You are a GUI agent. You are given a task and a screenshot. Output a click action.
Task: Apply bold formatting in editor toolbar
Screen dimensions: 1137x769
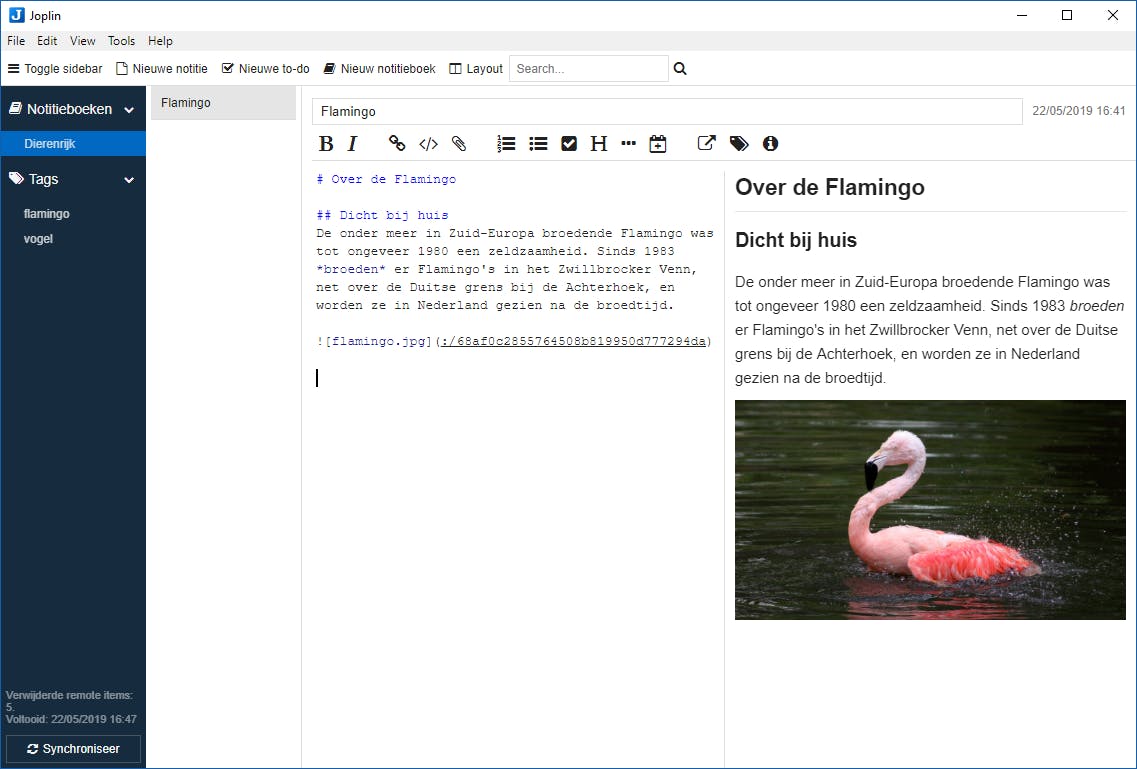click(x=326, y=144)
